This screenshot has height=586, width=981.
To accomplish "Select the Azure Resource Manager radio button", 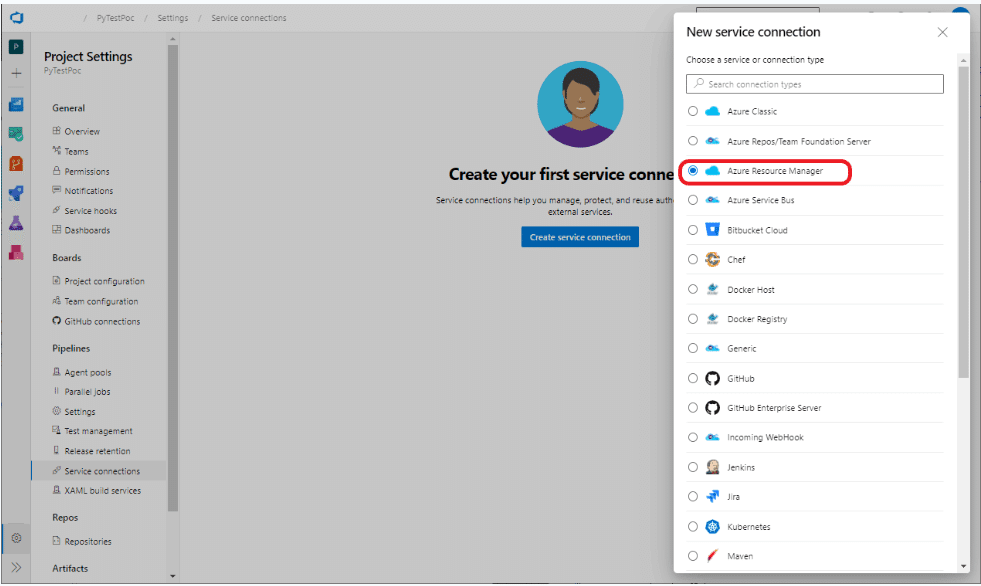I will [693, 171].
